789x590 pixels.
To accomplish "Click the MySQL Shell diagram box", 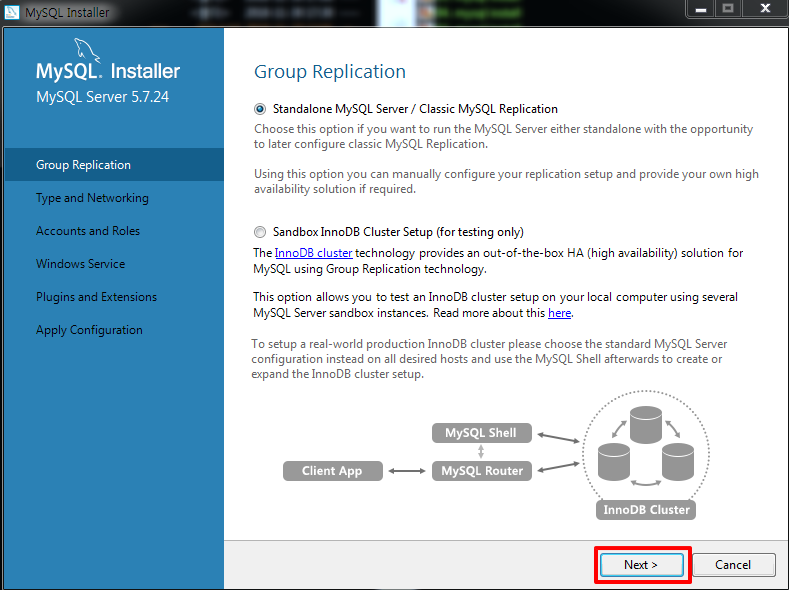I will point(482,433).
